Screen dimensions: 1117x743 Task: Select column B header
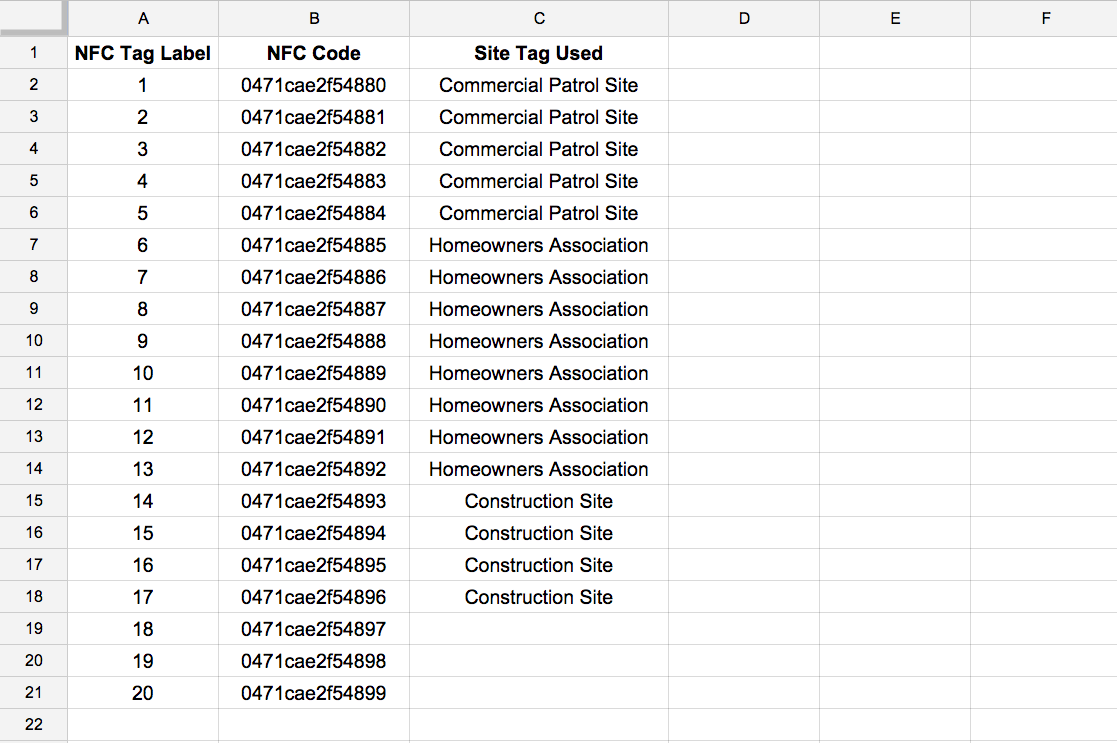(x=314, y=18)
